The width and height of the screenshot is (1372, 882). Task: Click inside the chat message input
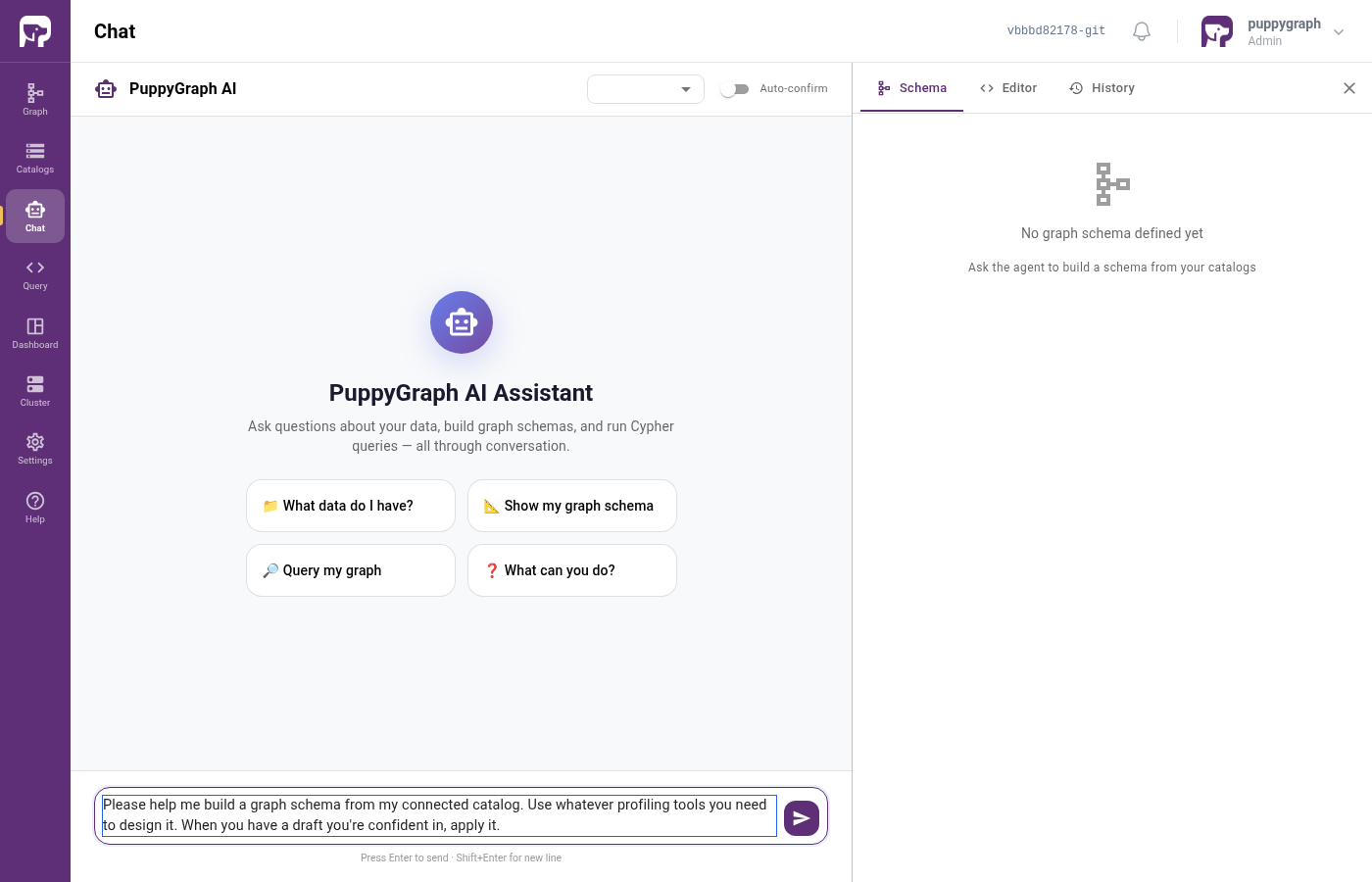439,815
